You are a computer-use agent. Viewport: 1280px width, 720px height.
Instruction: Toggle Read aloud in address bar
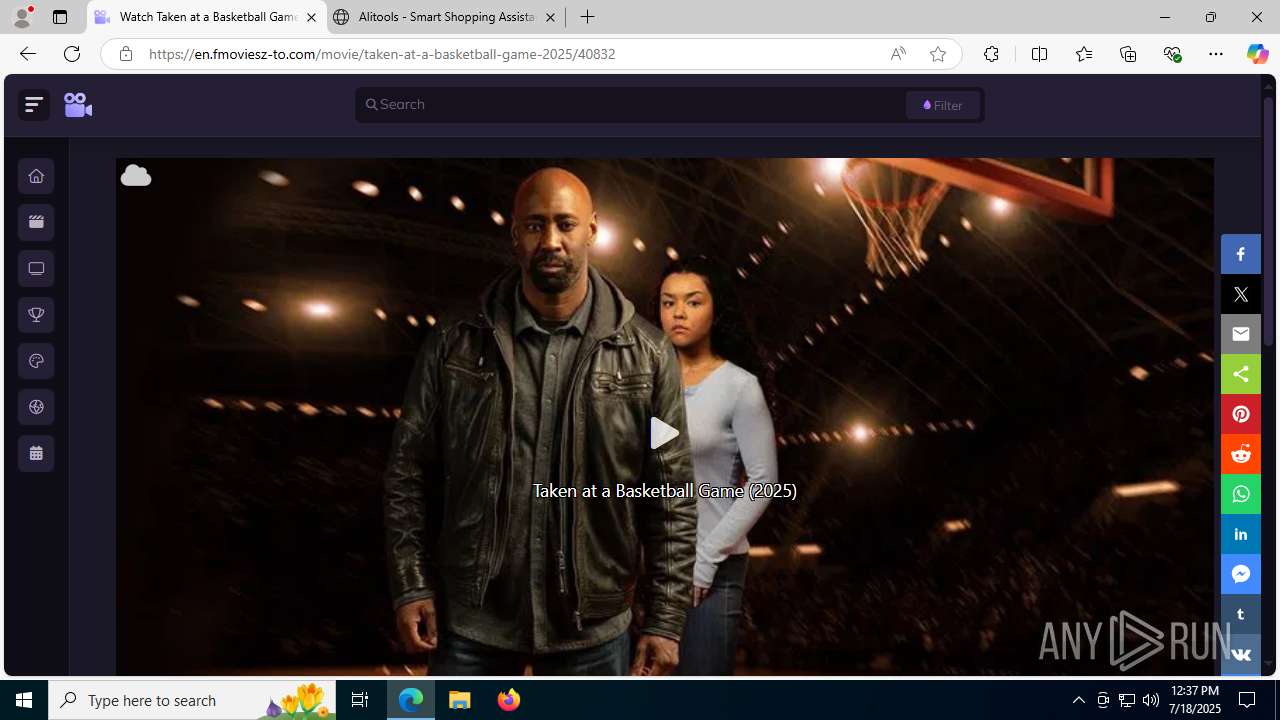point(898,54)
